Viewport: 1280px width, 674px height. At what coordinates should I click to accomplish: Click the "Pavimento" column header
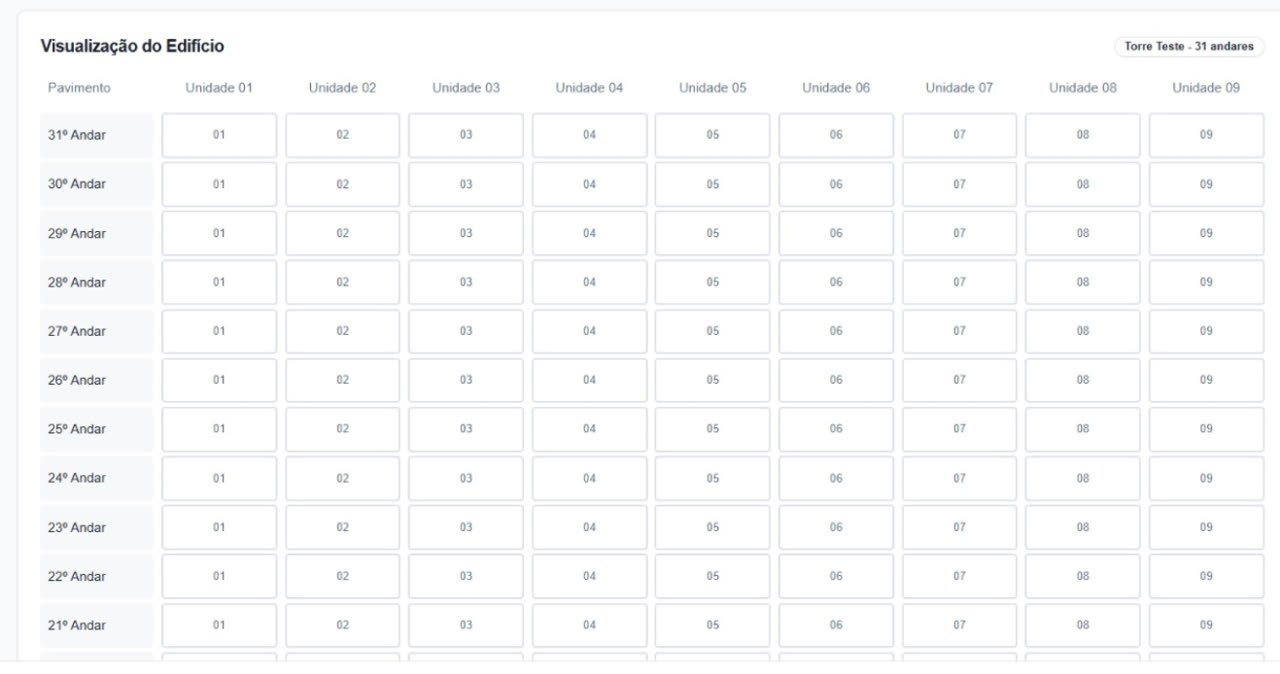click(x=79, y=88)
